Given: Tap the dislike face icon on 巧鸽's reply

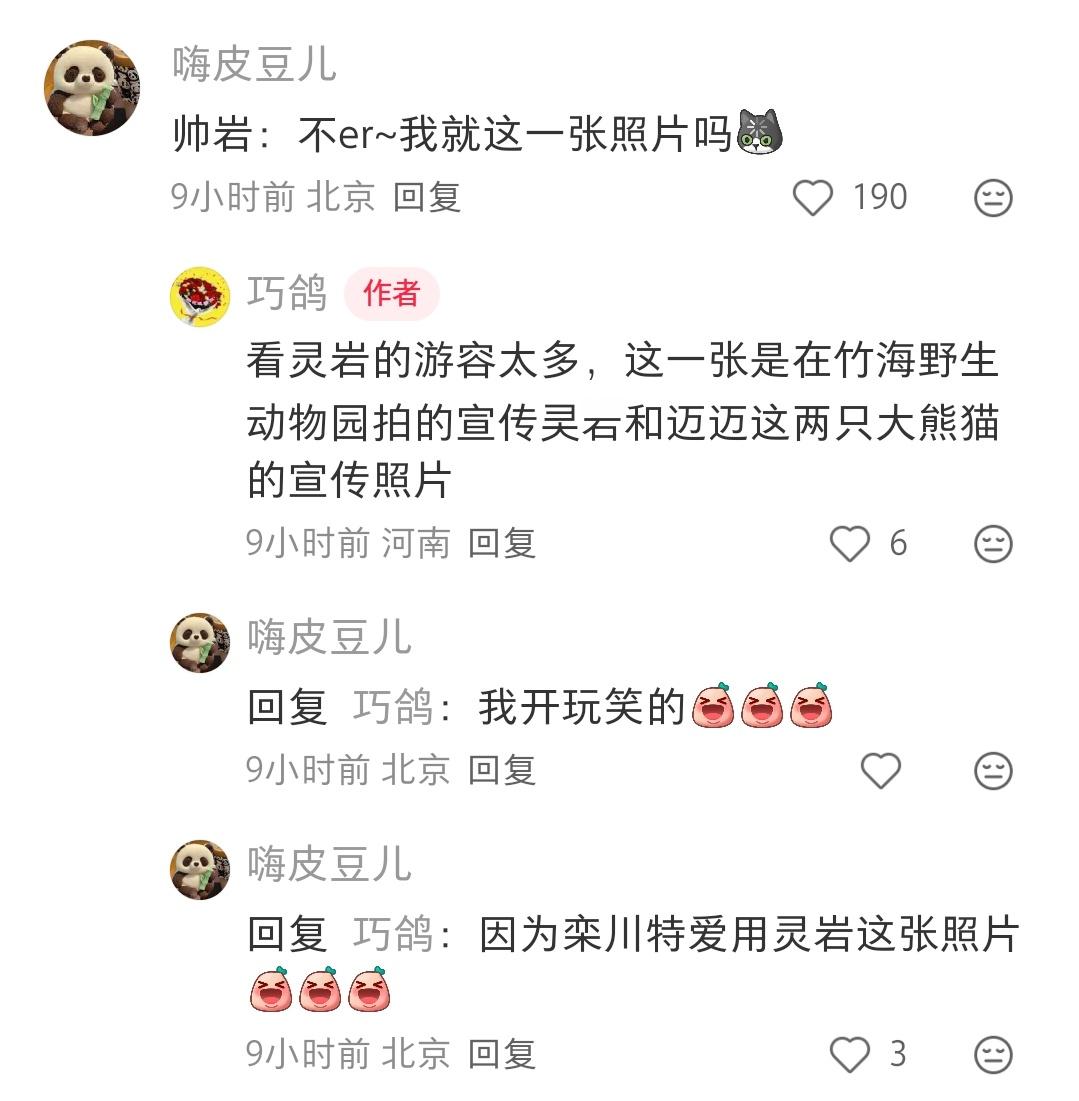Looking at the screenshot, I should click(x=993, y=544).
